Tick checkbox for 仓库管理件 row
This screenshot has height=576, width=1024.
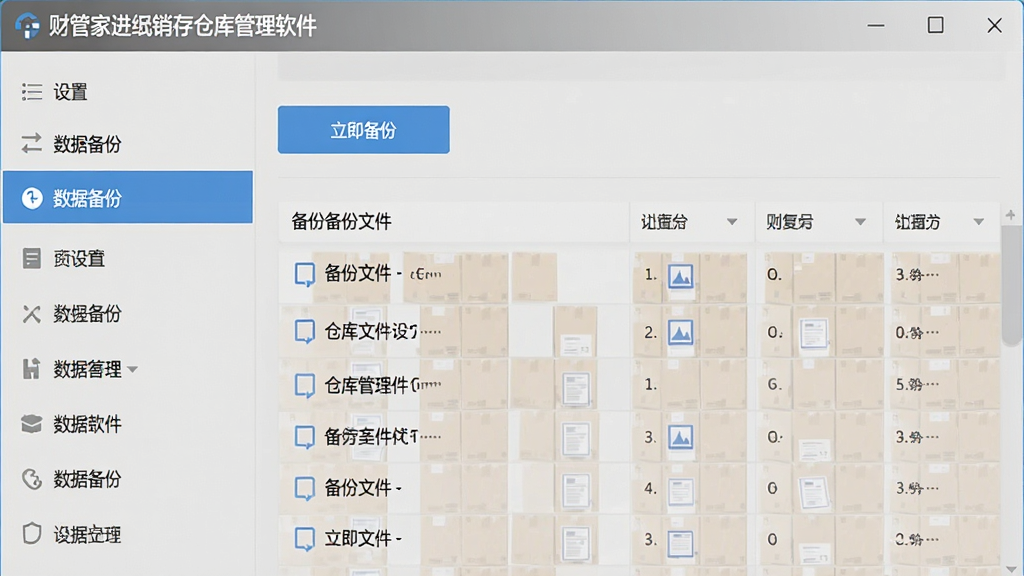tap(304, 385)
